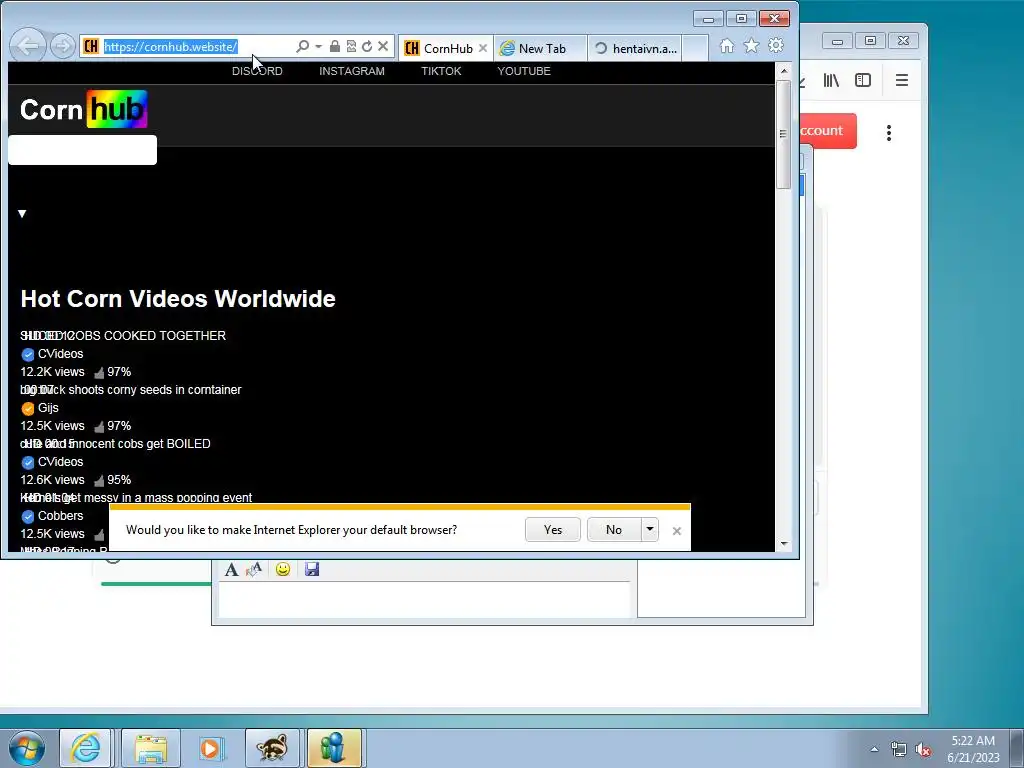Click the muted volume speaker tray icon
This screenshot has height=768, width=1024.
(923, 750)
